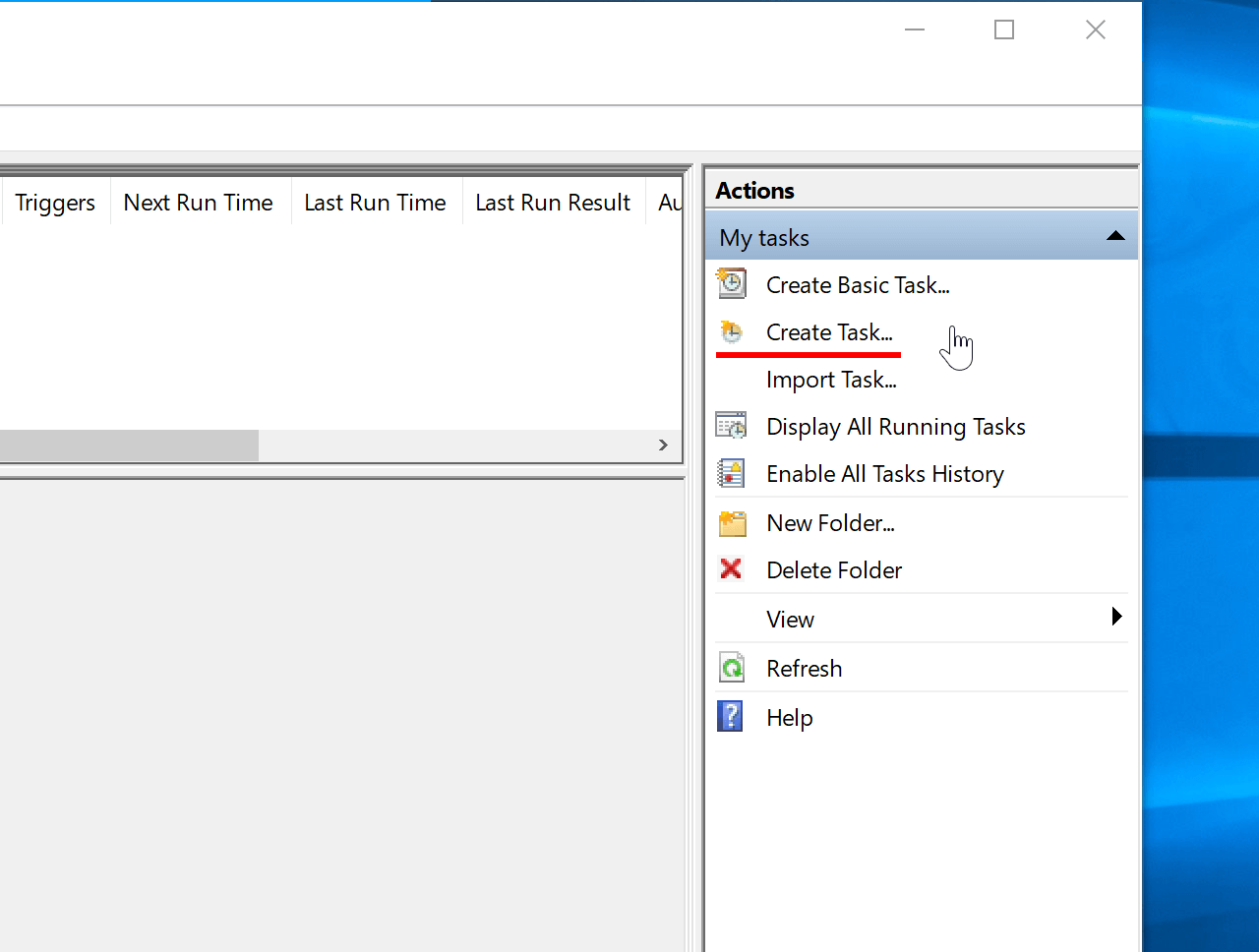Click the Create Task clock icon

(731, 332)
